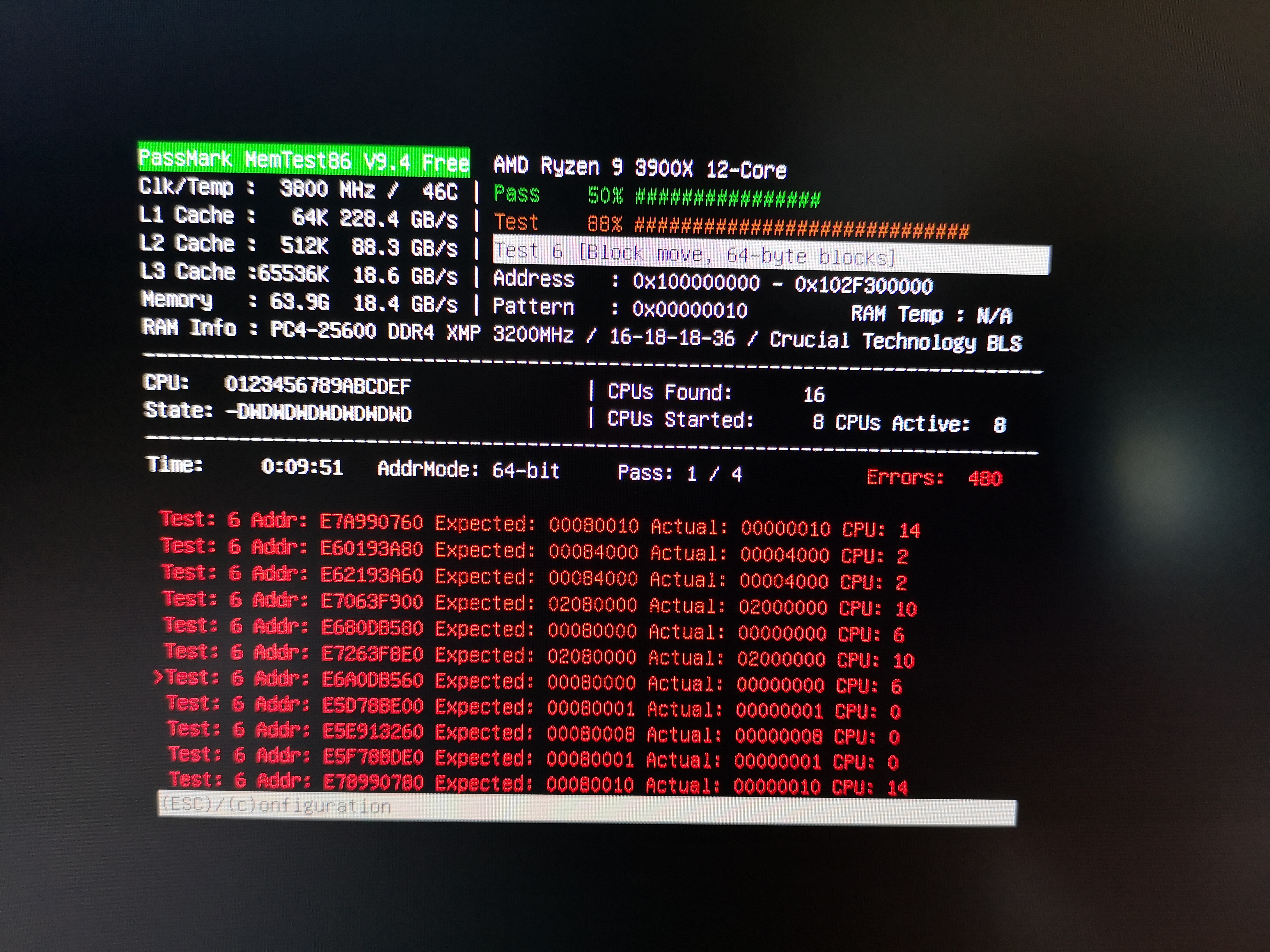Click the AMD Ryzen 9 3900X heading
This screenshot has width=1270, height=952.
click(640, 168)
